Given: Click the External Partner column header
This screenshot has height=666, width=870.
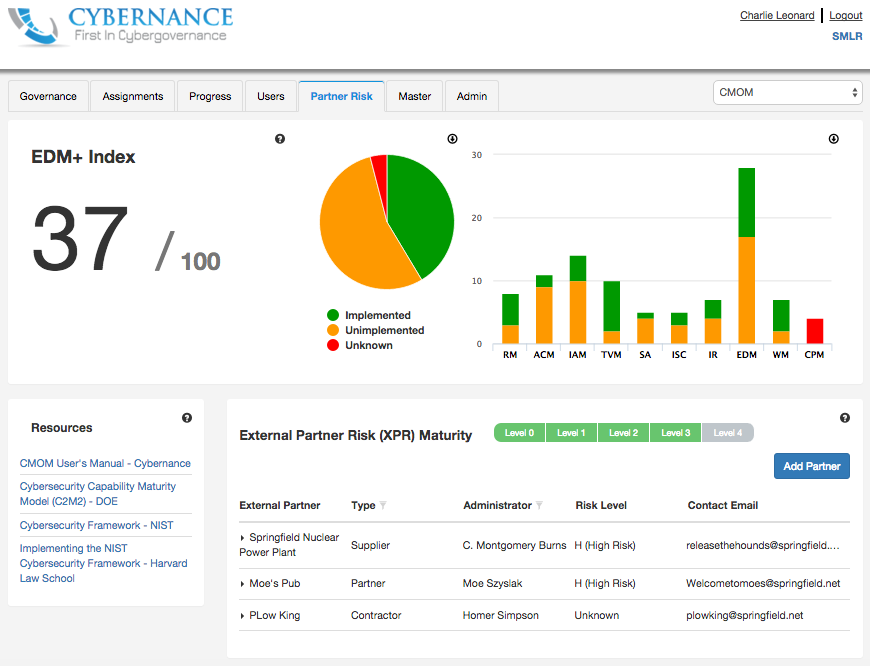Looking at the screenshot, I should (x=280, y=506).
